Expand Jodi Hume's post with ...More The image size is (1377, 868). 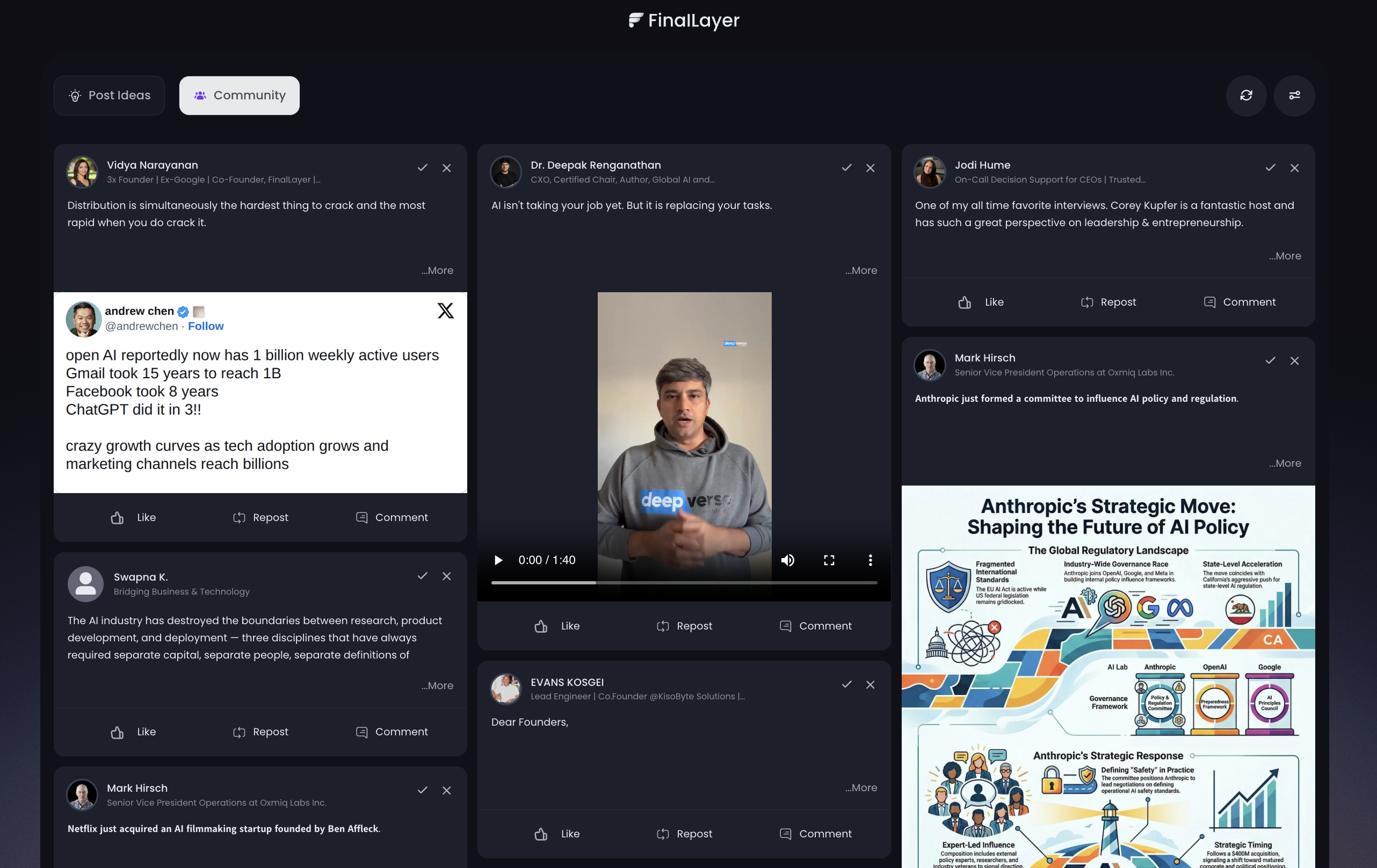click(1285, 256)
